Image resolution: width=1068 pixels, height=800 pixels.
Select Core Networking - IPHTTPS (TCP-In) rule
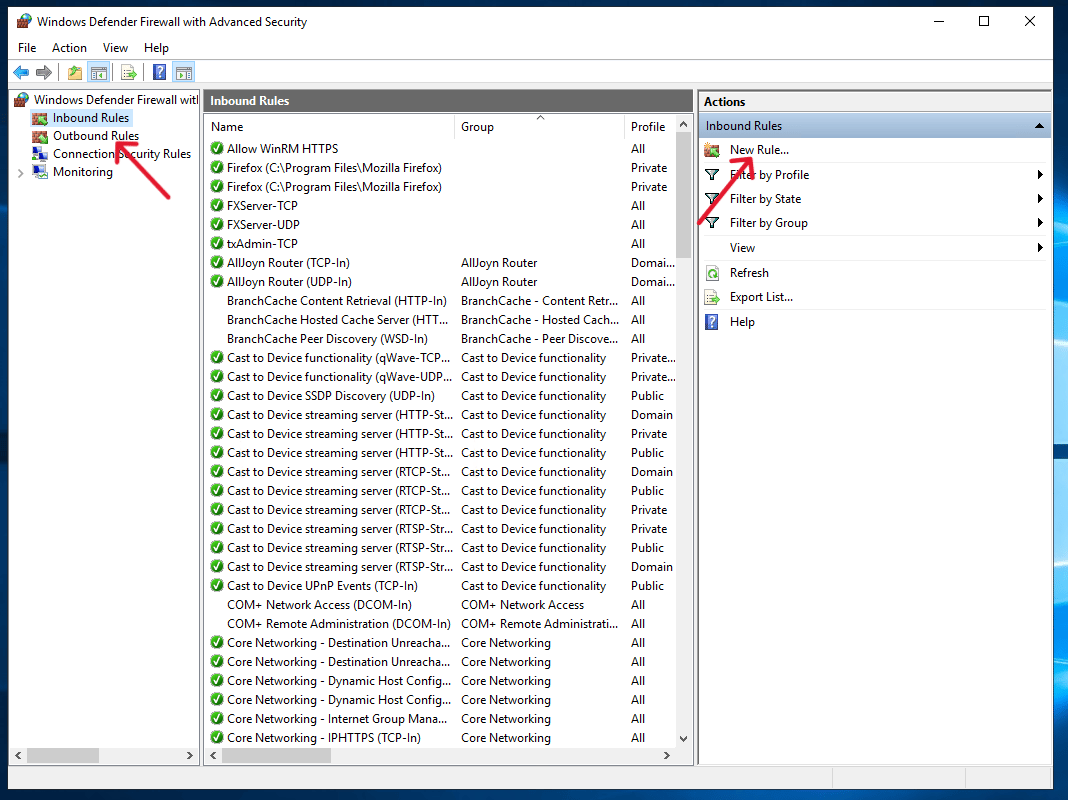point(441,737)
